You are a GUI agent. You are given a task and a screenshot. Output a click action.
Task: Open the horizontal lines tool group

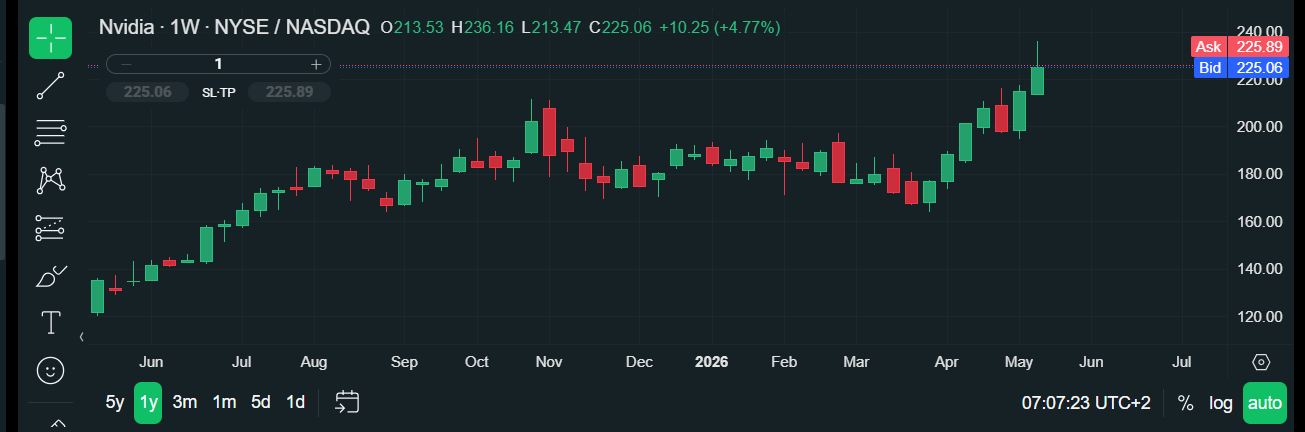click(x=50, y=132)
